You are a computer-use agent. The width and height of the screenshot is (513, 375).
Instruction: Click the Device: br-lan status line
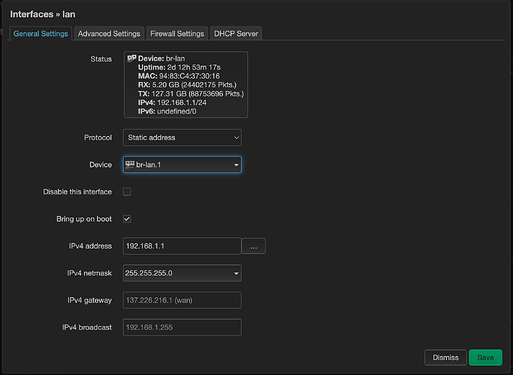pyautogui.click(x=161, y=59)
